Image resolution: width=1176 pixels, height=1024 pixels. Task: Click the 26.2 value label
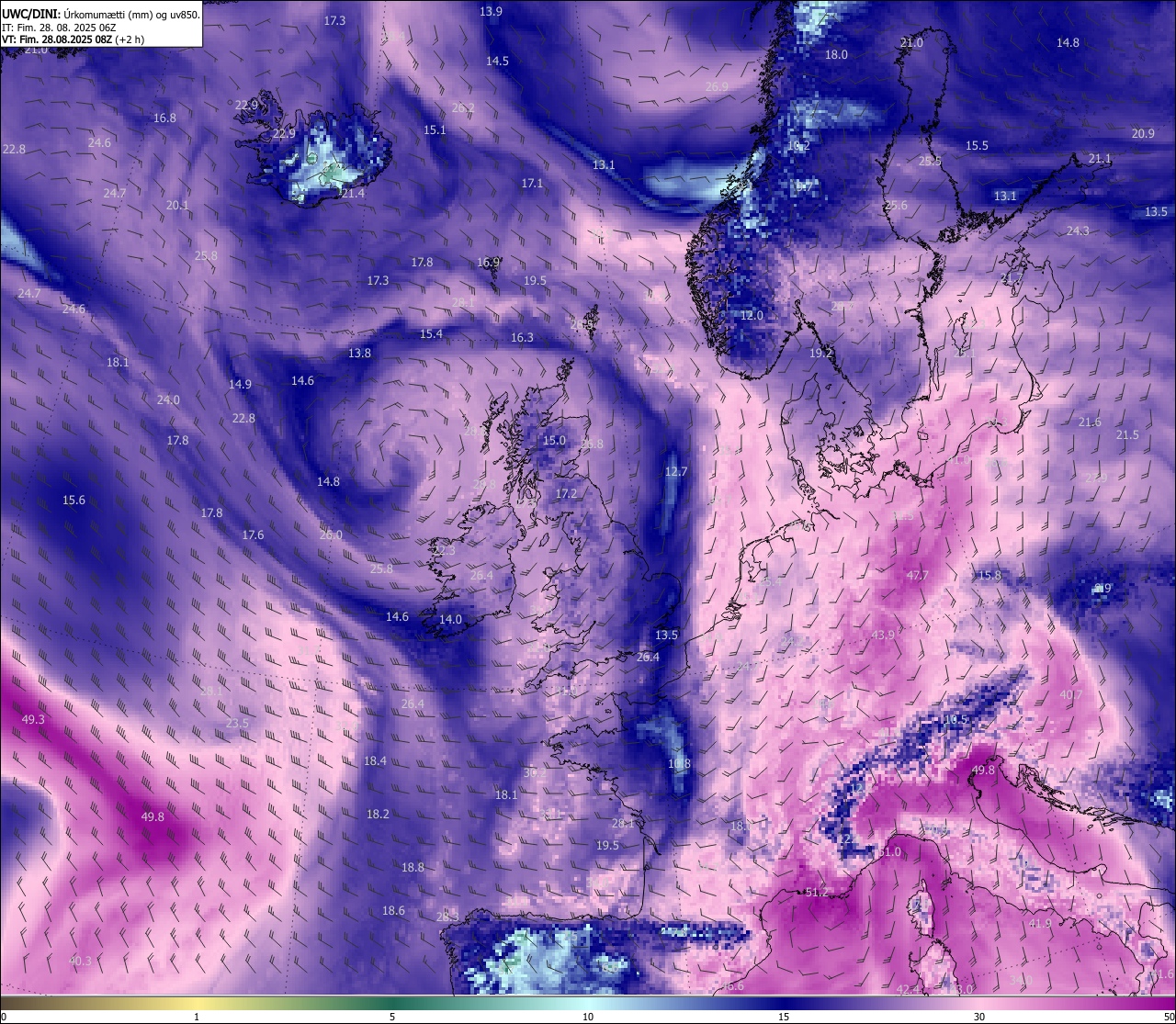click(463, 107)
